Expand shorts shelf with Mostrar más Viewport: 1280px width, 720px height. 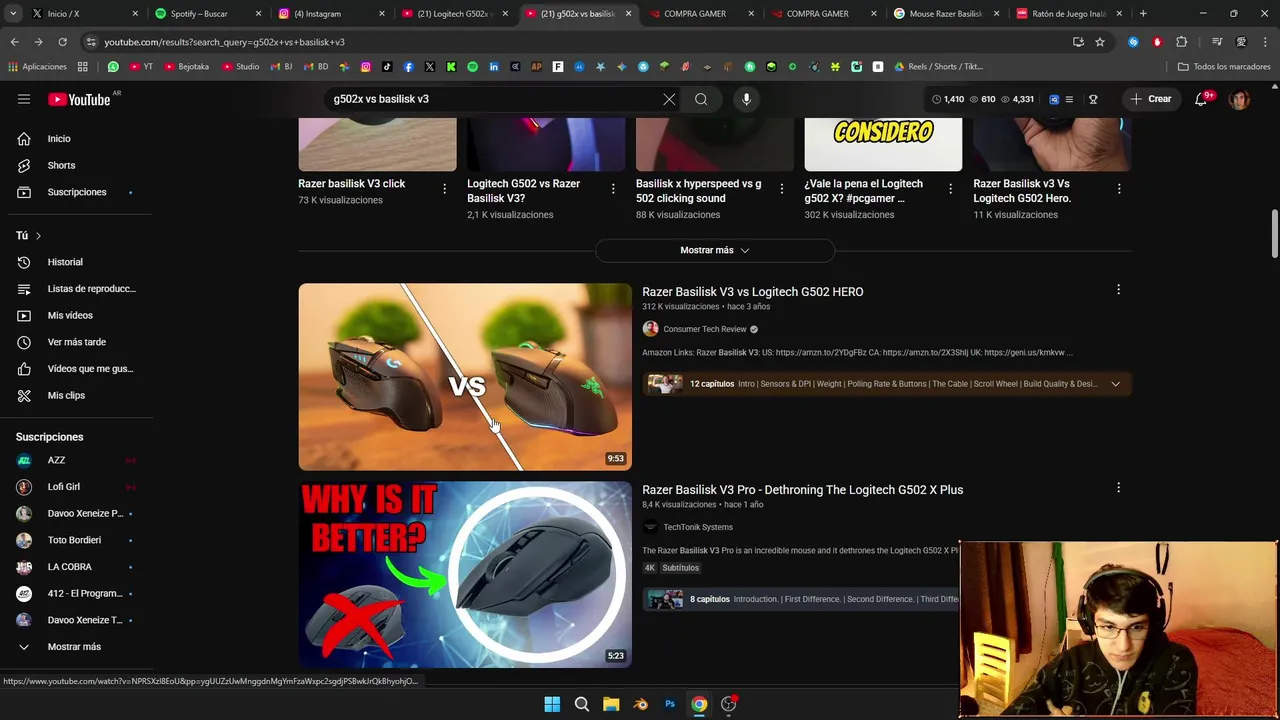point(715,250)
